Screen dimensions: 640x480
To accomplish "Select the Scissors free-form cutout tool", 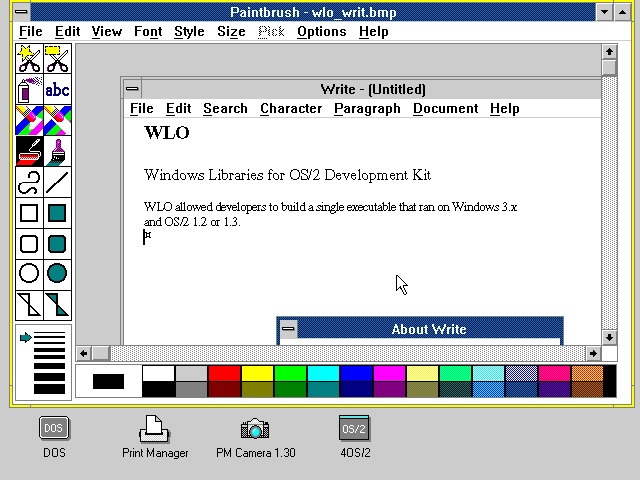I will [x=29, y=59].
